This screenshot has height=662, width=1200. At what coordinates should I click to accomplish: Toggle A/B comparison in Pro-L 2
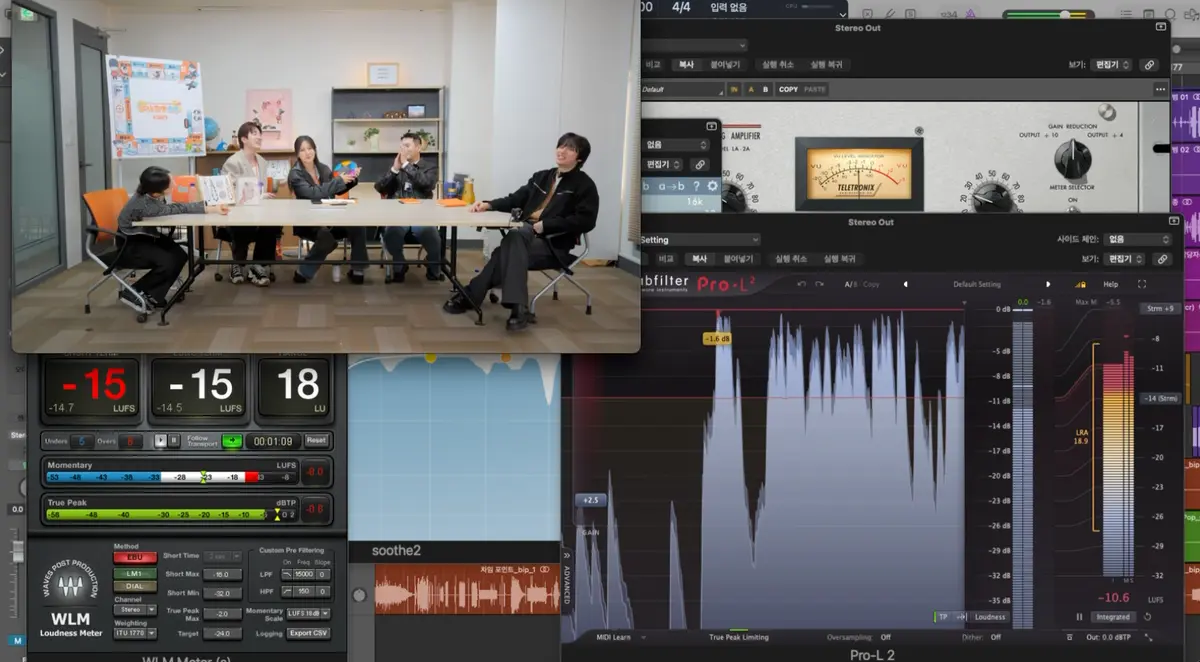pyautogui.click(x=850, y=284)
